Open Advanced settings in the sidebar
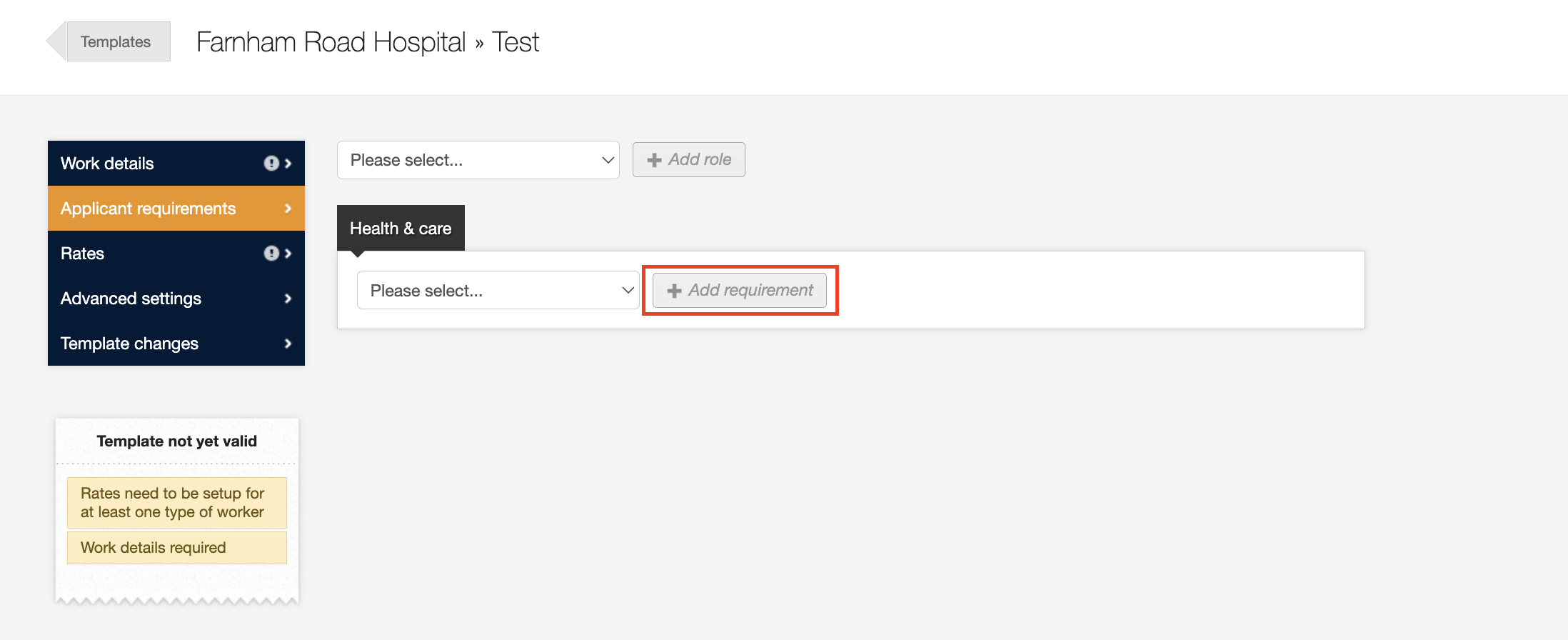 click(131, 299)
